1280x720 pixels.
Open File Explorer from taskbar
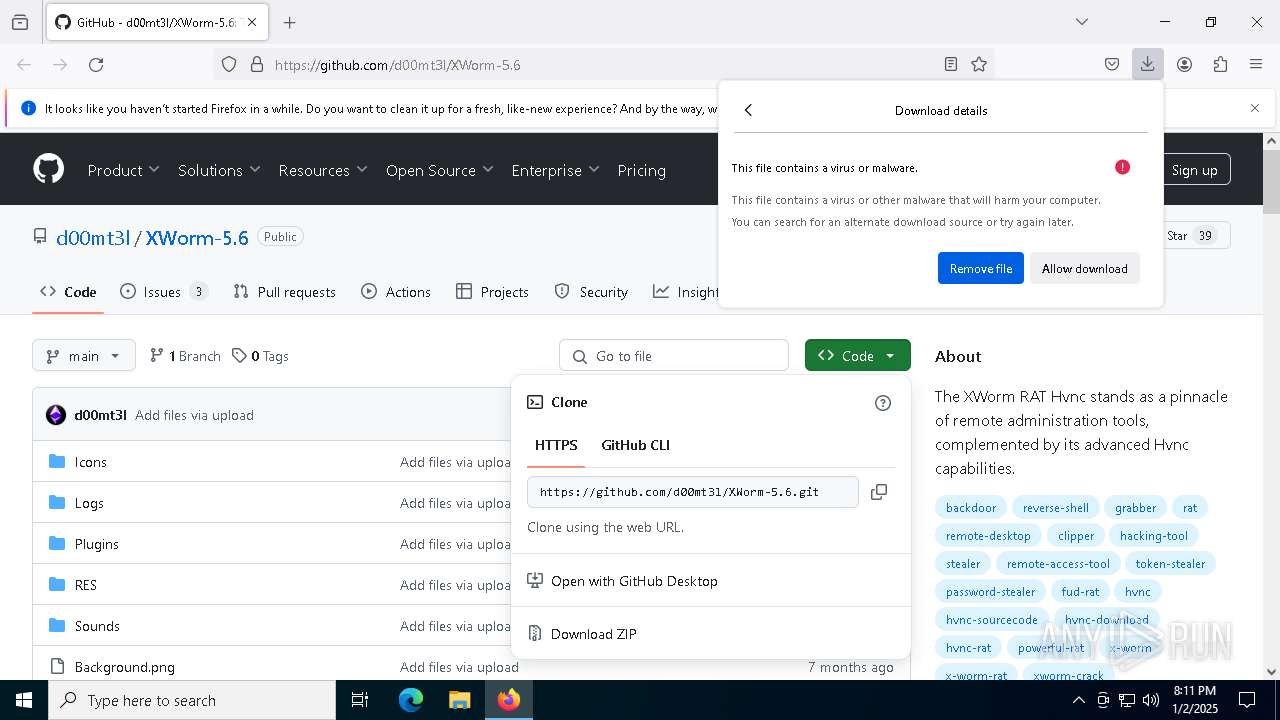click(459, 700)
